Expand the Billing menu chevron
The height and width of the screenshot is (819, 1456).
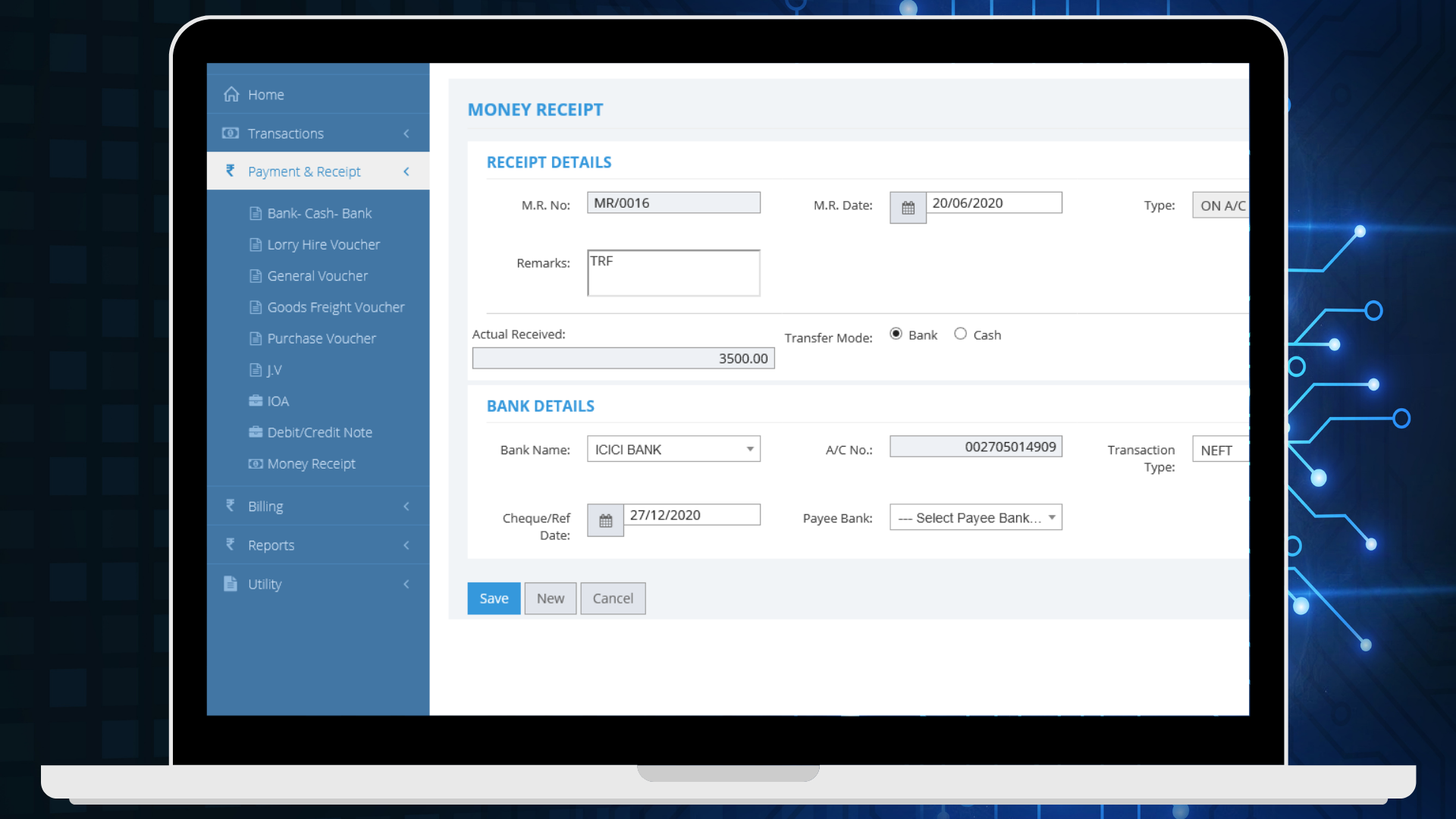point(406,506)
